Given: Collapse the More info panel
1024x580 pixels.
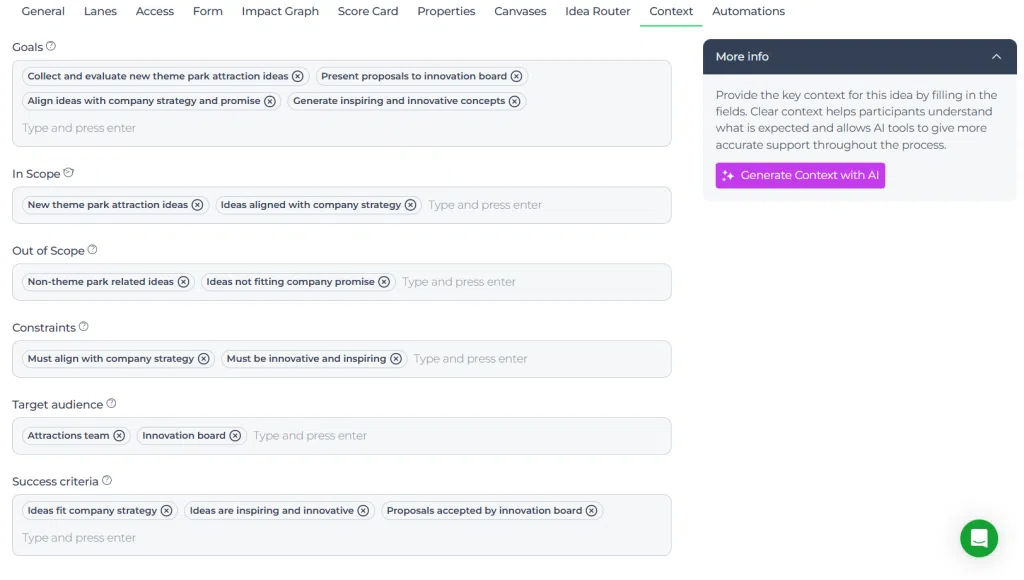Looking at the screenshot, I should (996, 57).
